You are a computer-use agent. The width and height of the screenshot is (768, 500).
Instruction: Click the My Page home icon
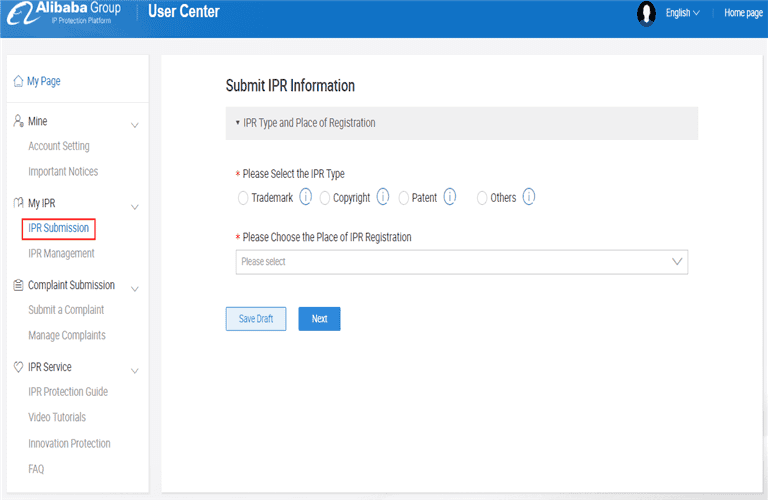[x=18, y=81]
